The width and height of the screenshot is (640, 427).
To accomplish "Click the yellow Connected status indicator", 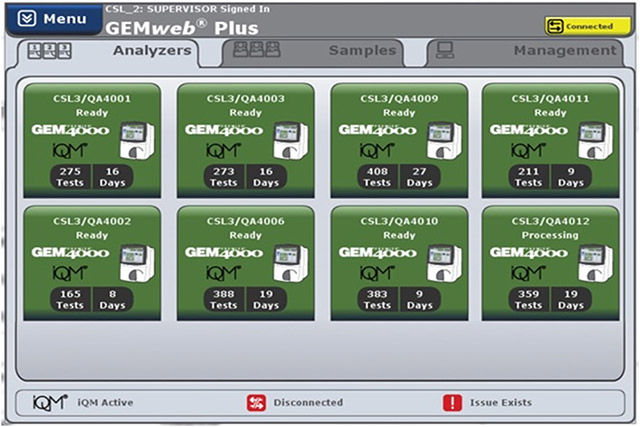I will [x=588, y=26].
